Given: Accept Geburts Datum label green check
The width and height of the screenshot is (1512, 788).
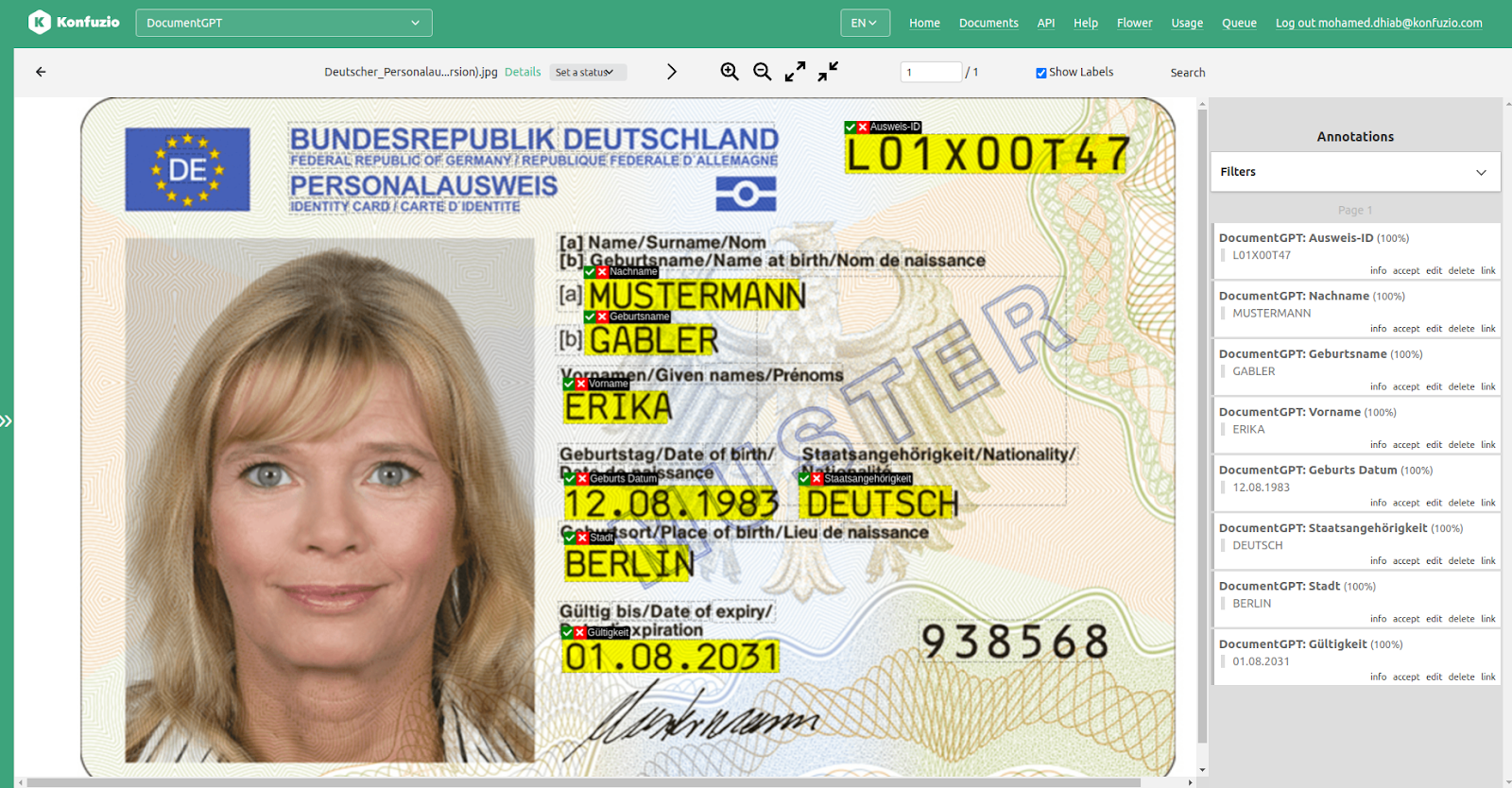Looking at the screenshot, I should (570, 479).
